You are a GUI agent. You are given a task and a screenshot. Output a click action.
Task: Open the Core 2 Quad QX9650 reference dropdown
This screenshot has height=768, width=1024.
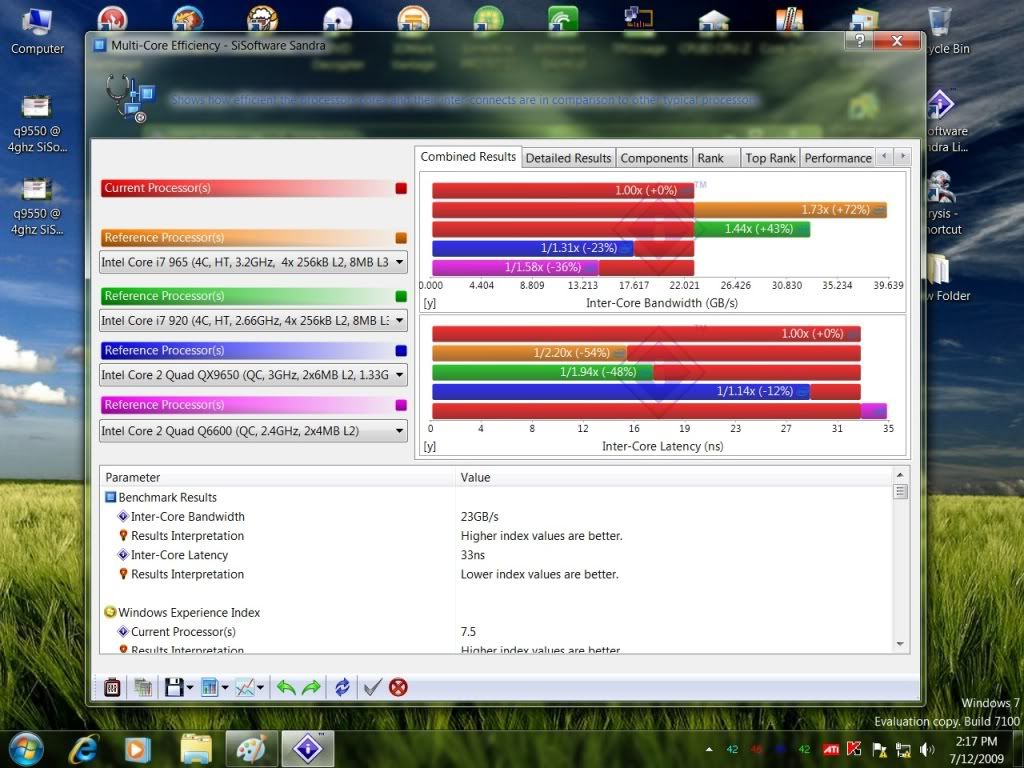tap(253, 375)
